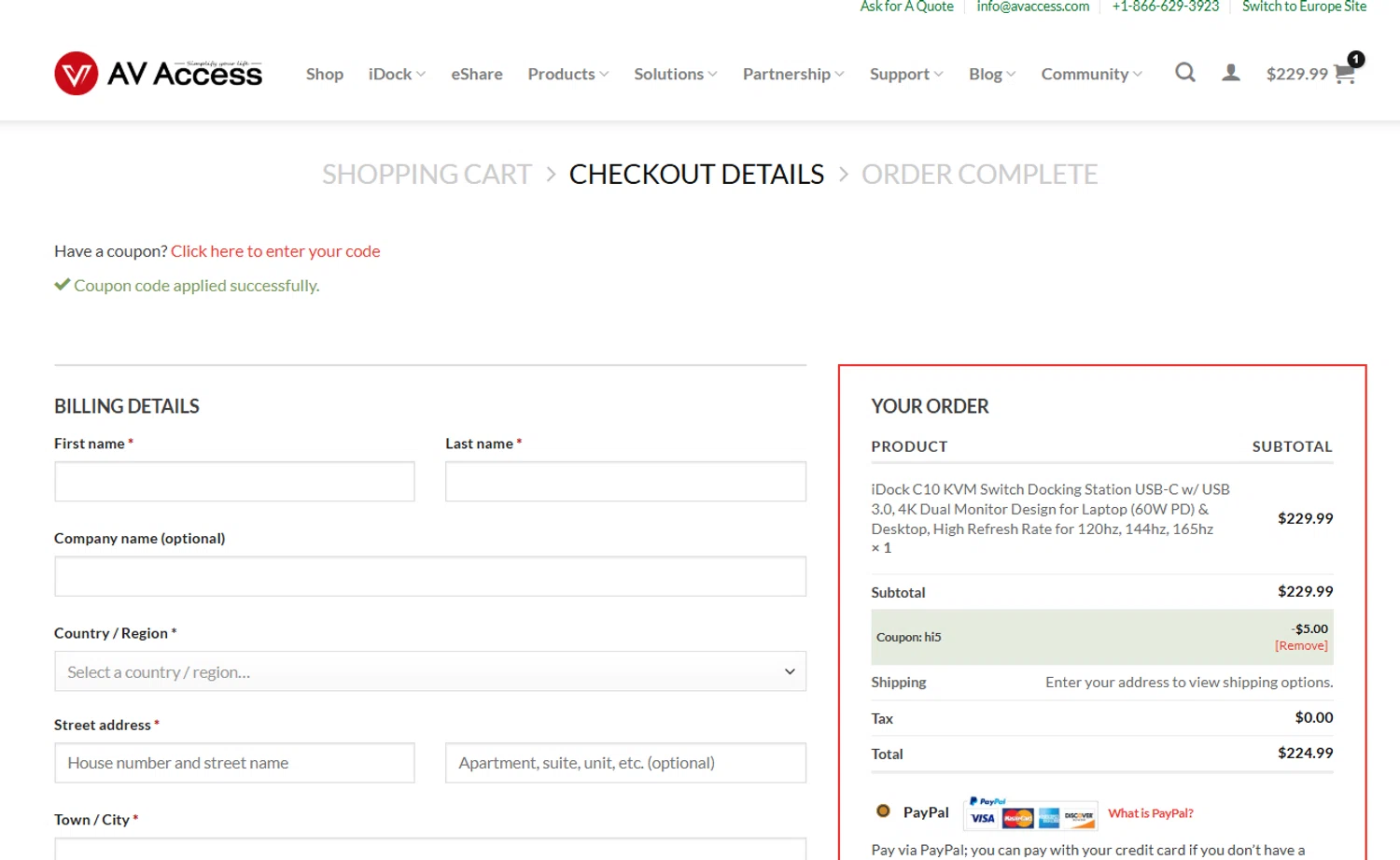The width and height of the screenshot is (1400, 860).
Task: Click the payment cards logo image
Action: (x=1030, y=813)
